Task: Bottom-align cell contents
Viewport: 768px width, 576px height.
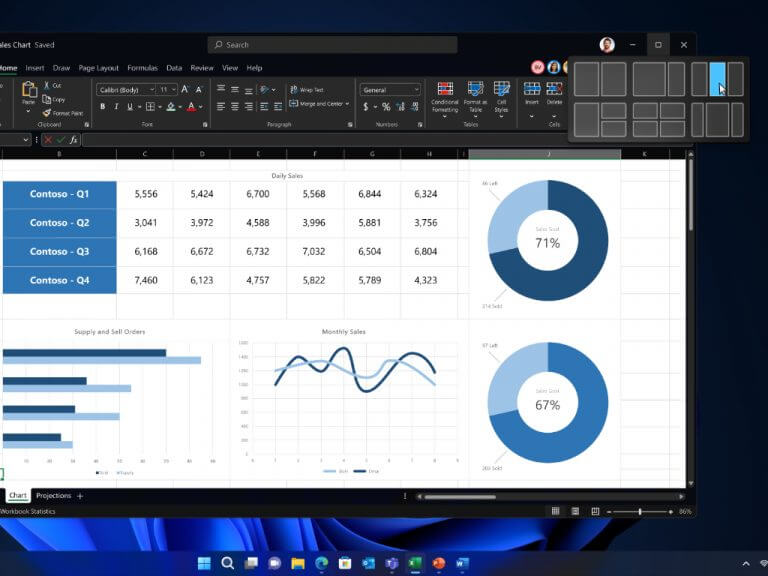Action: 249,90
